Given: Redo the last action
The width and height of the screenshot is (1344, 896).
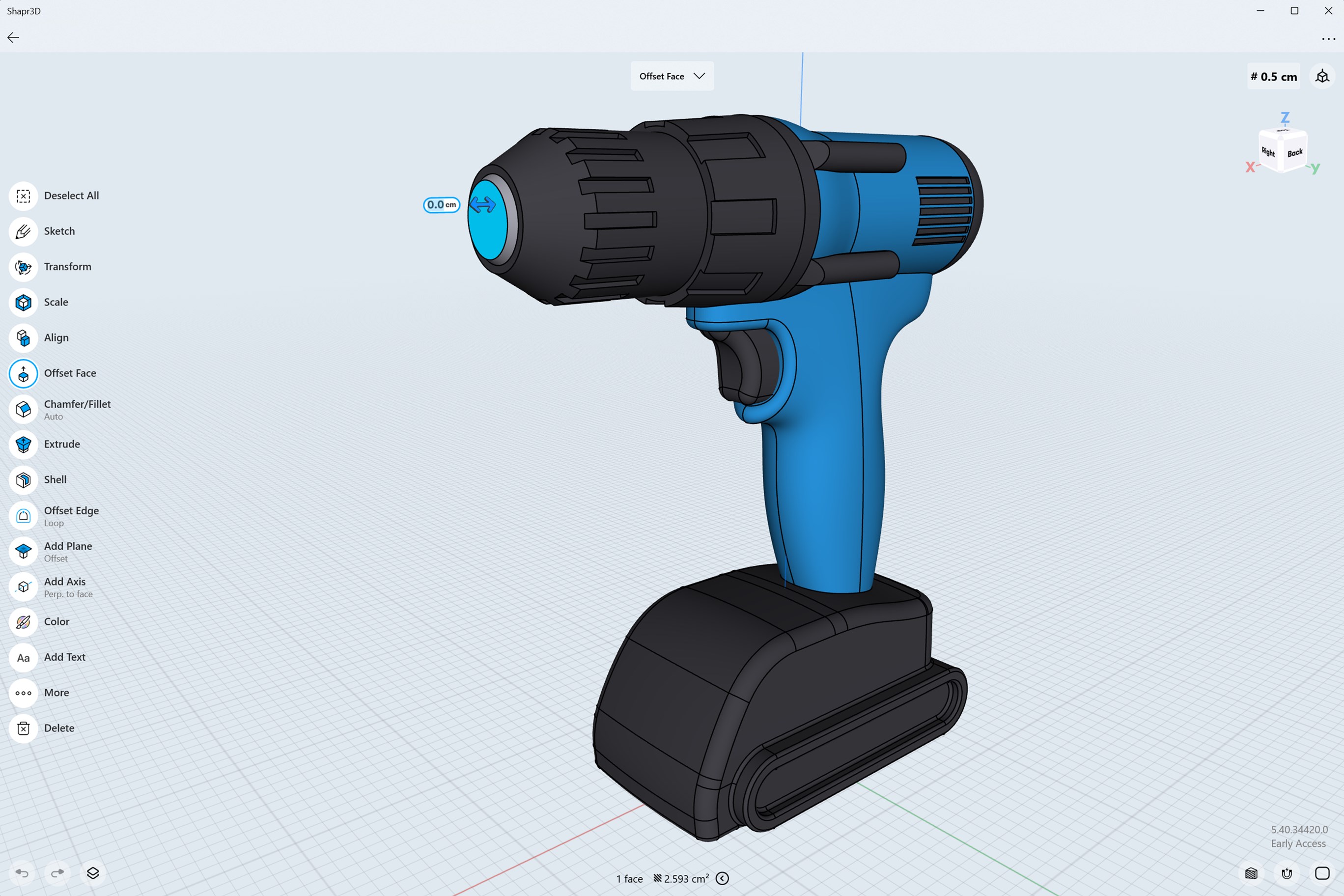Looking at the screenshot, I should 57,873.
